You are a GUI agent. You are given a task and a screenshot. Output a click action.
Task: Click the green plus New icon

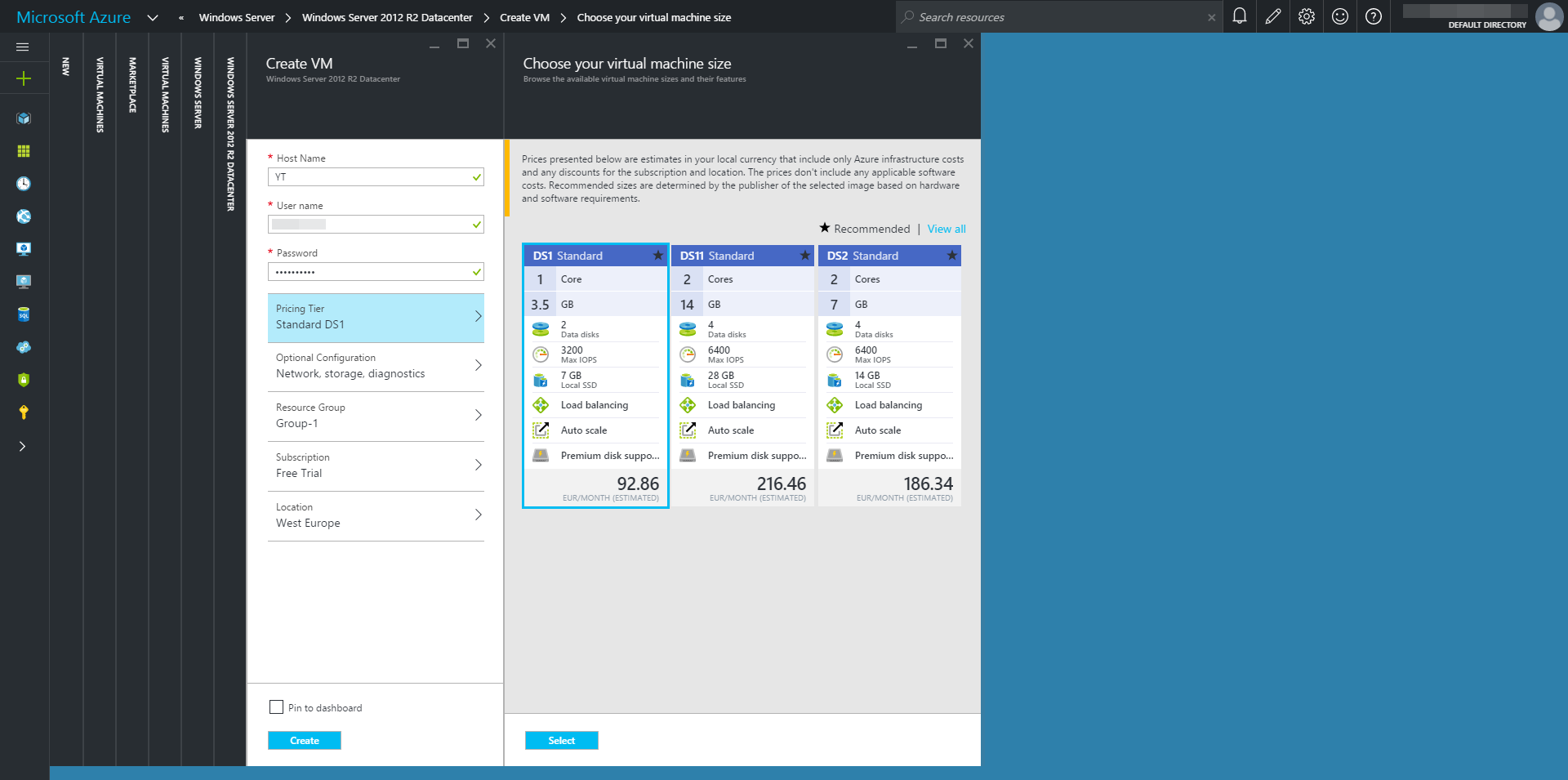tap(24, 78)
